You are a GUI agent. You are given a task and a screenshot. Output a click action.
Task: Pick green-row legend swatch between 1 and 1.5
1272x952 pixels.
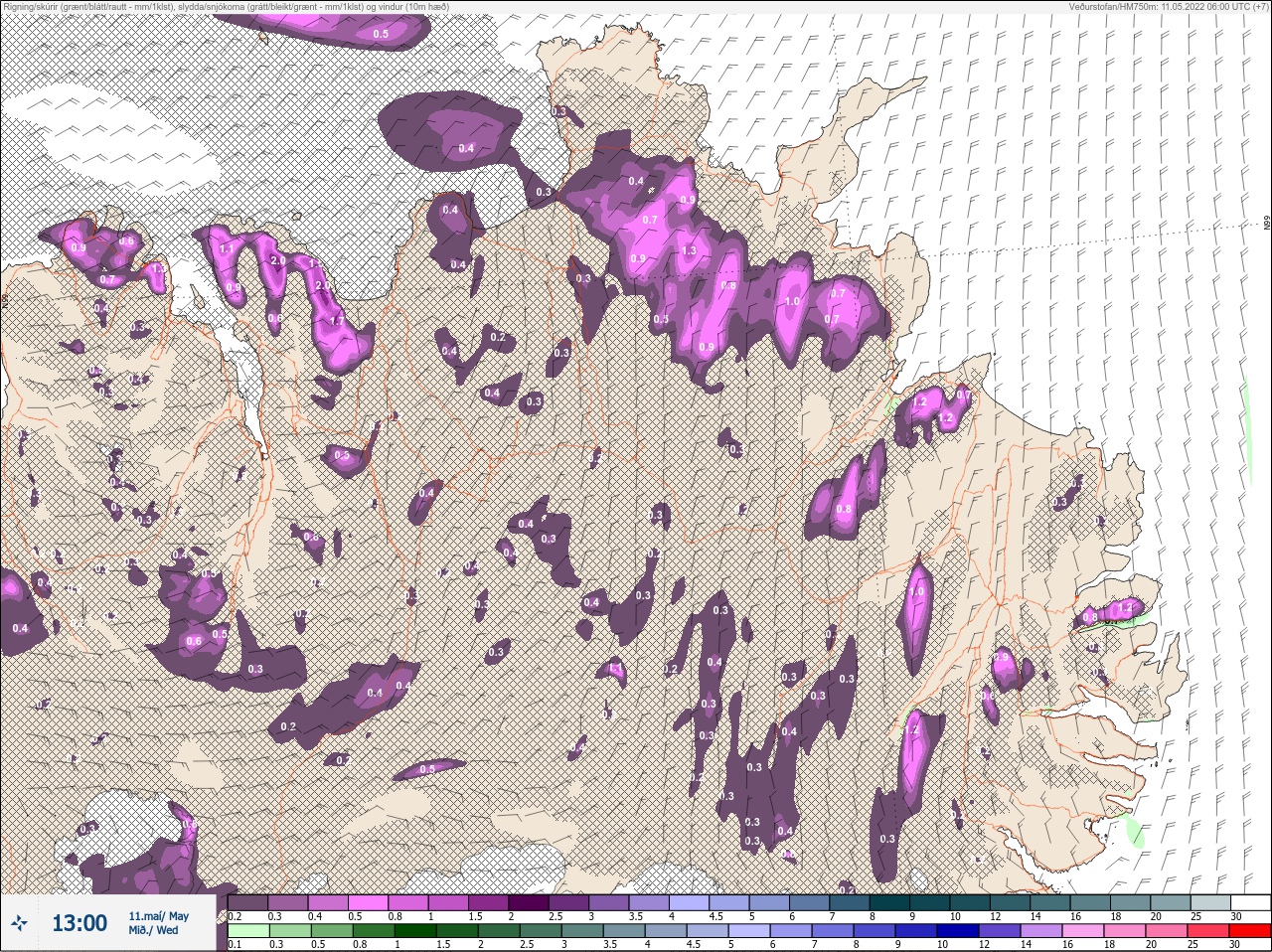415,931
